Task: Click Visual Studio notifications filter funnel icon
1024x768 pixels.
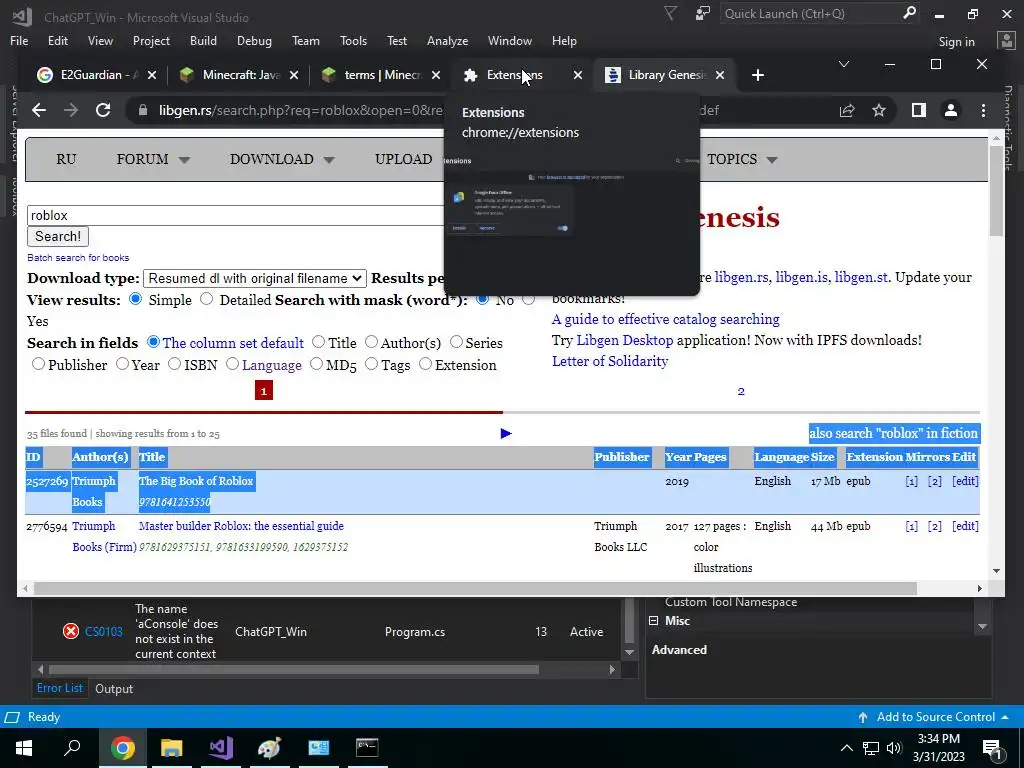Action: 670,13
